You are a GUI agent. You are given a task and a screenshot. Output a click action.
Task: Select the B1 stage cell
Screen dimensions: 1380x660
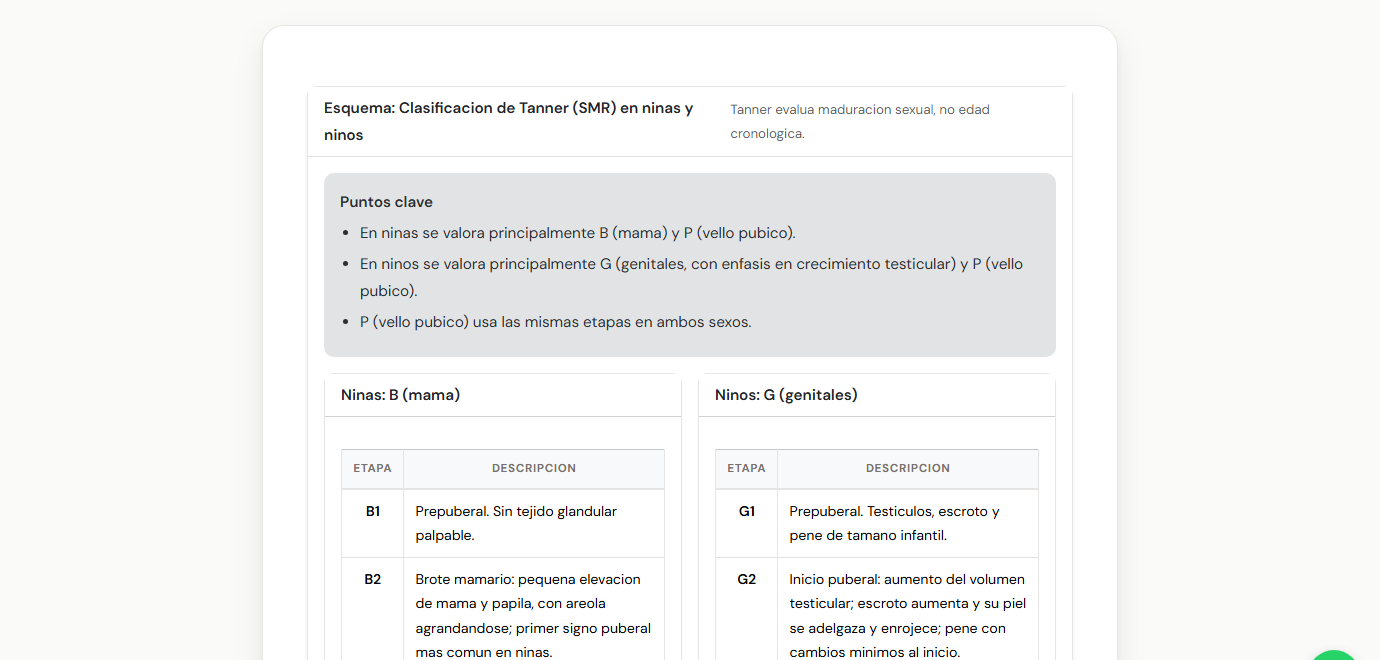(372, 511)
